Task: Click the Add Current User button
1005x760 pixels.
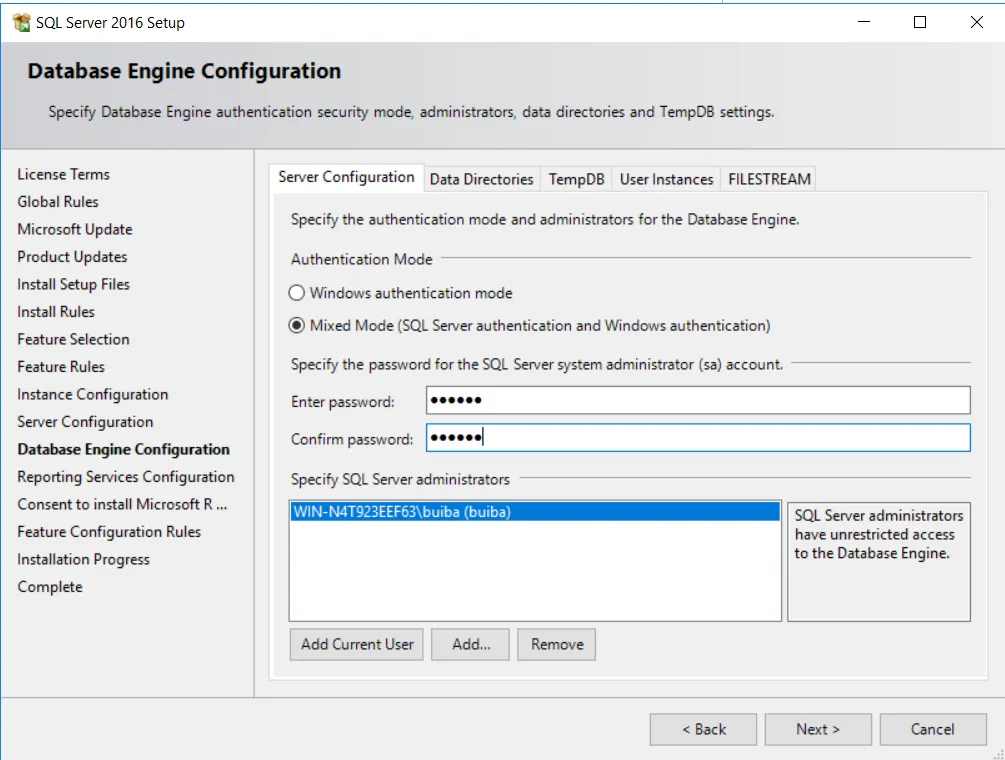Action: click(x=357, y=644)
